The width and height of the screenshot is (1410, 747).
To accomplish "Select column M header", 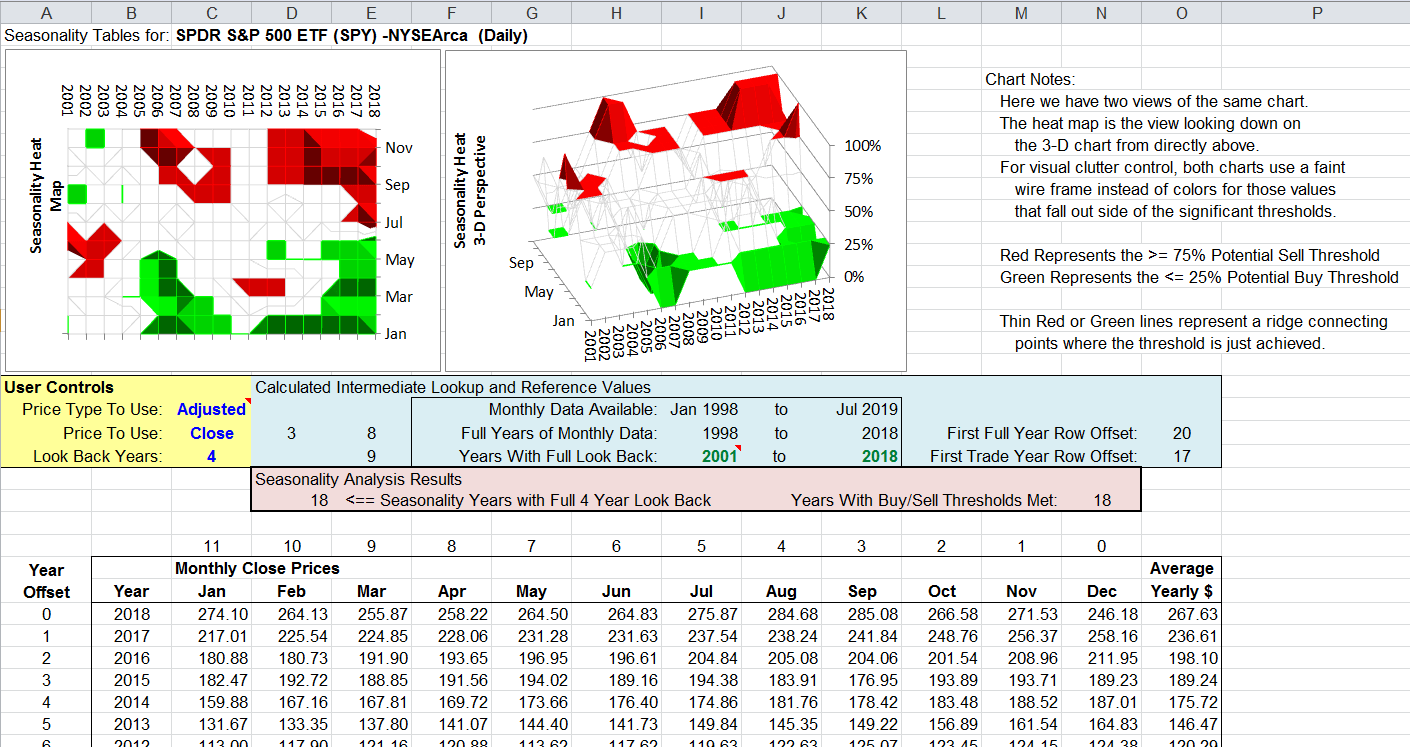I will coord(1020,12).
